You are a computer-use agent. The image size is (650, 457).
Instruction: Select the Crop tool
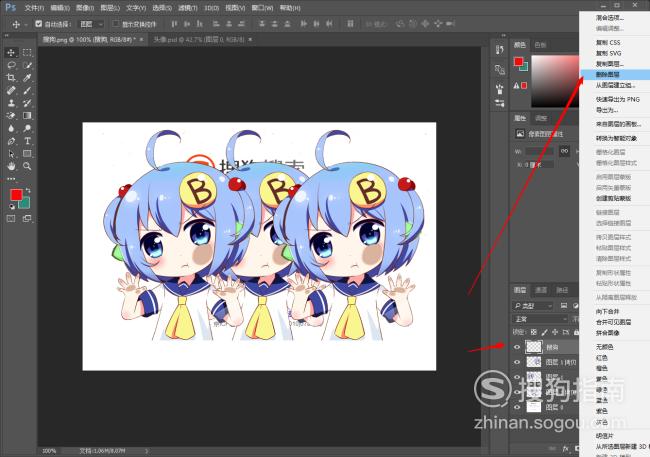pos(11,78)
